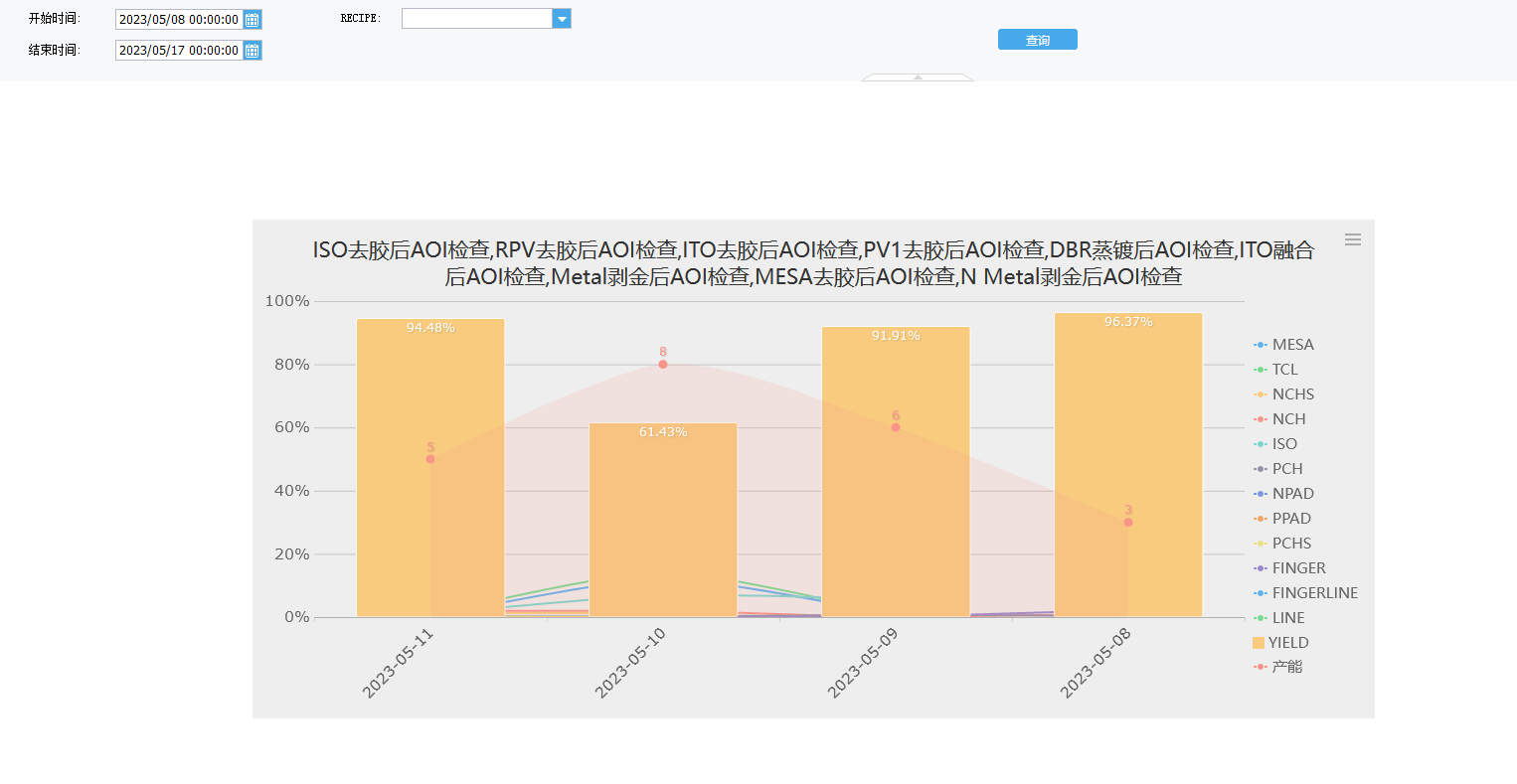Select the capacity data point labeled 6

coord(896,427)
